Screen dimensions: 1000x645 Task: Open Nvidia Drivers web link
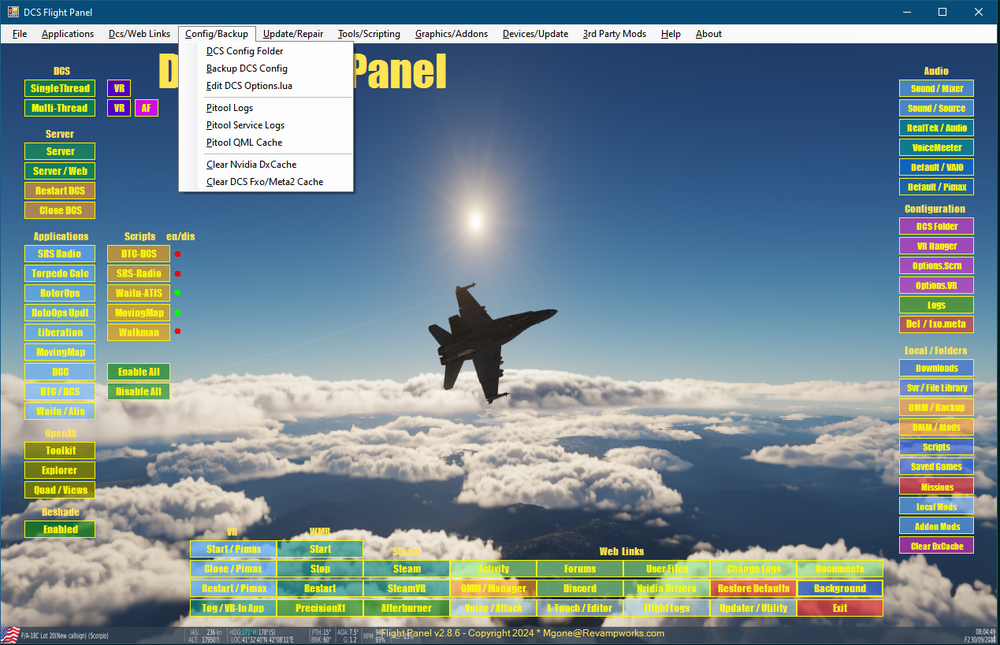[x=666, y=589]
